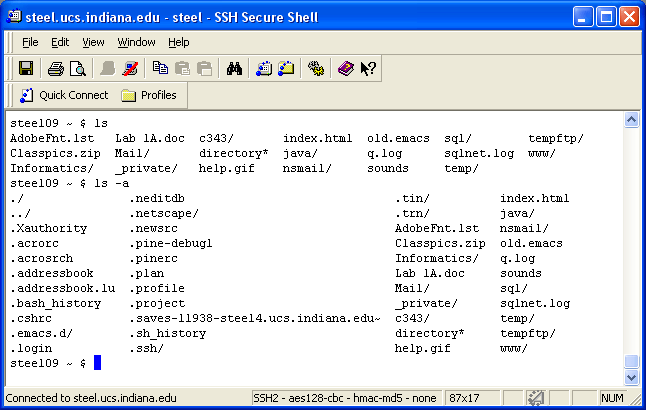Viewport: 646px width, 410px height.
Task: Click '.acrosrch' file name
Action: point(42,258)
